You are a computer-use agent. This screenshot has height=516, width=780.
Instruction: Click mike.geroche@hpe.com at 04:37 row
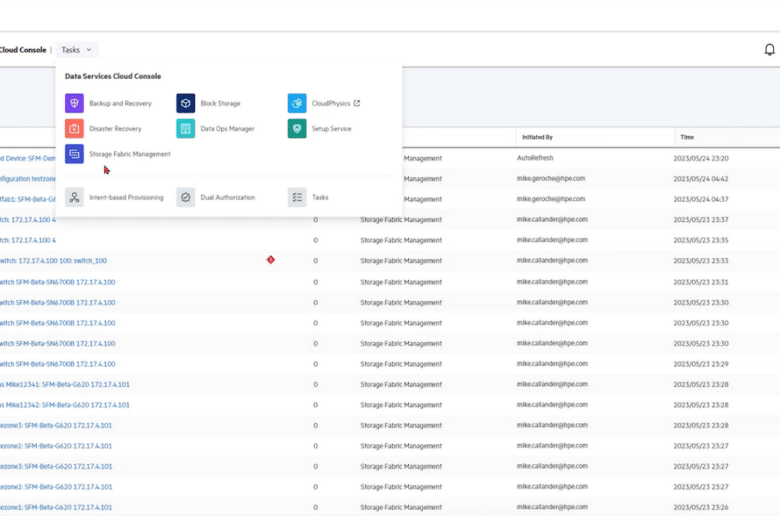pos(551,199)
